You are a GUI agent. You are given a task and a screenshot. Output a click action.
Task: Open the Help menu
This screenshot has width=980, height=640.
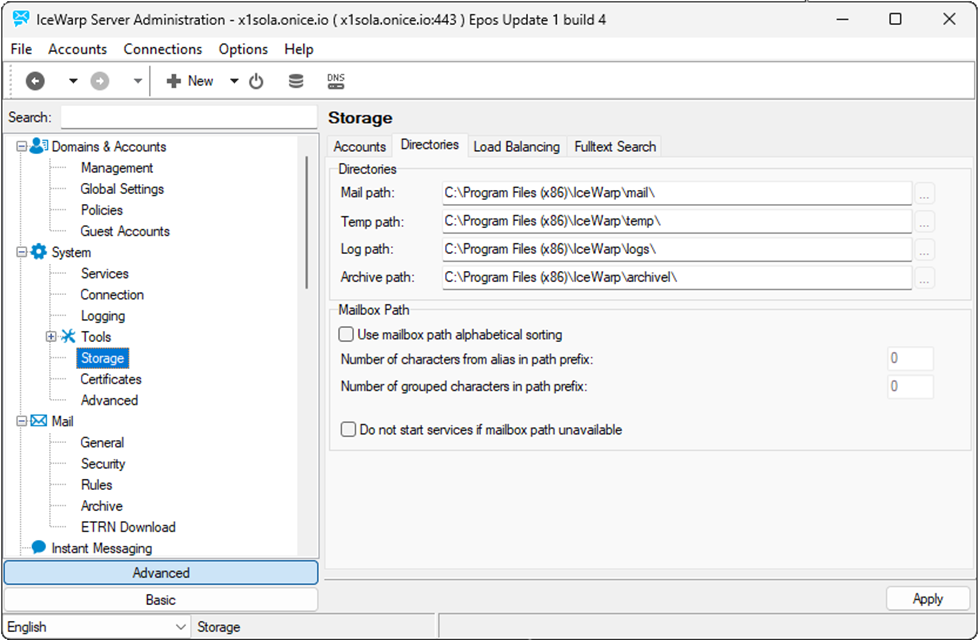point(299,49)
